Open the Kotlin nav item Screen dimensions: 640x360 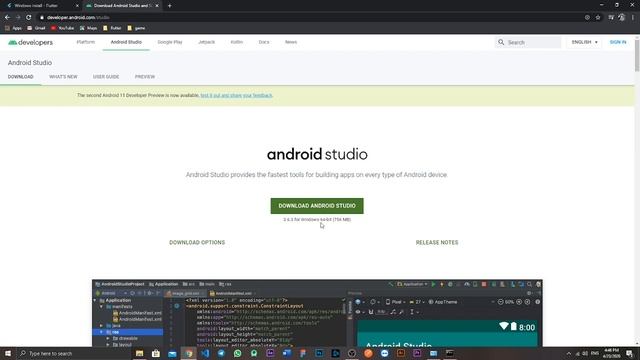click(237, 42)
